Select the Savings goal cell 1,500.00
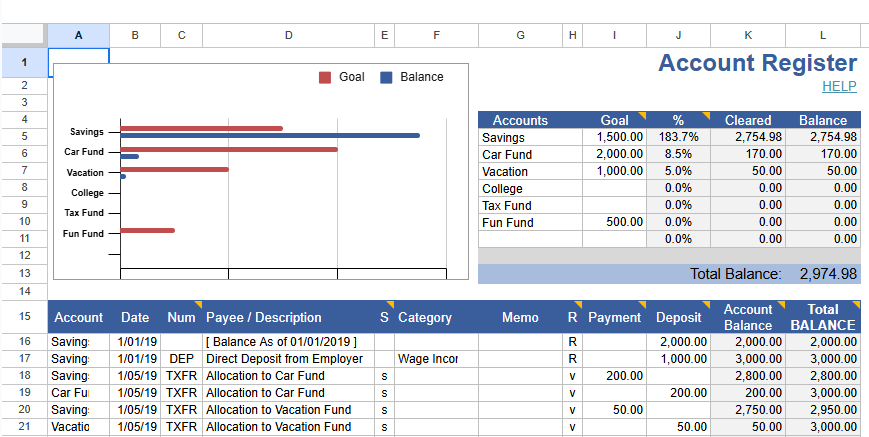 pyautogui.click(x=614, y=137)
